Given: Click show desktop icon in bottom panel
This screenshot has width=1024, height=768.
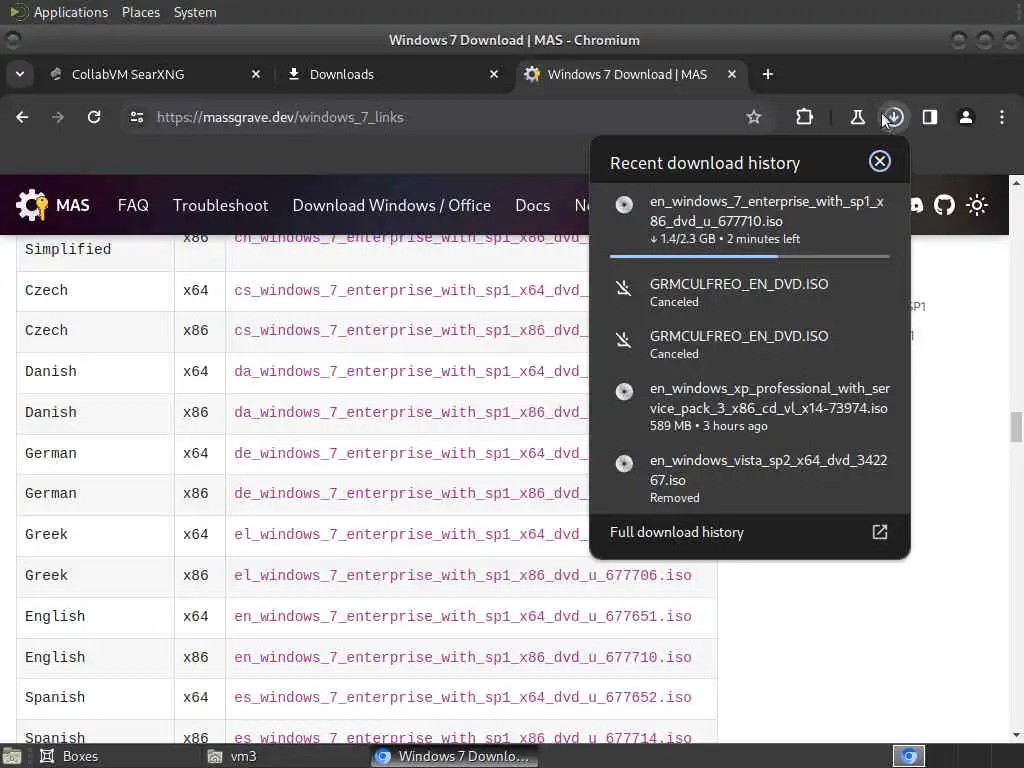Looking at the screenshot, I should 12,756.
